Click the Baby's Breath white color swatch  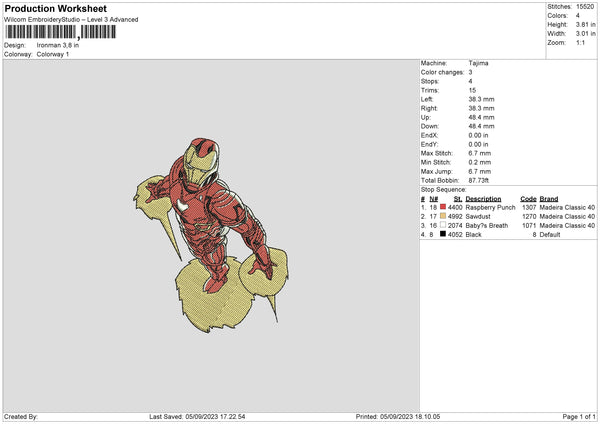tap(443, 225)
